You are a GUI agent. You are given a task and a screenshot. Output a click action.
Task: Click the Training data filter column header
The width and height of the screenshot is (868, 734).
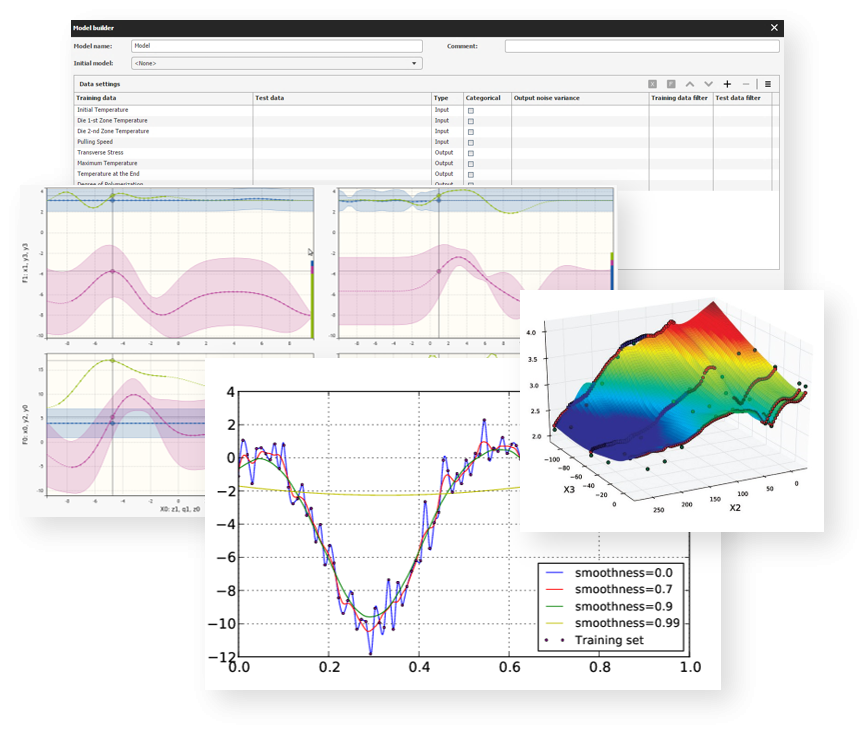tap(679, 98)
